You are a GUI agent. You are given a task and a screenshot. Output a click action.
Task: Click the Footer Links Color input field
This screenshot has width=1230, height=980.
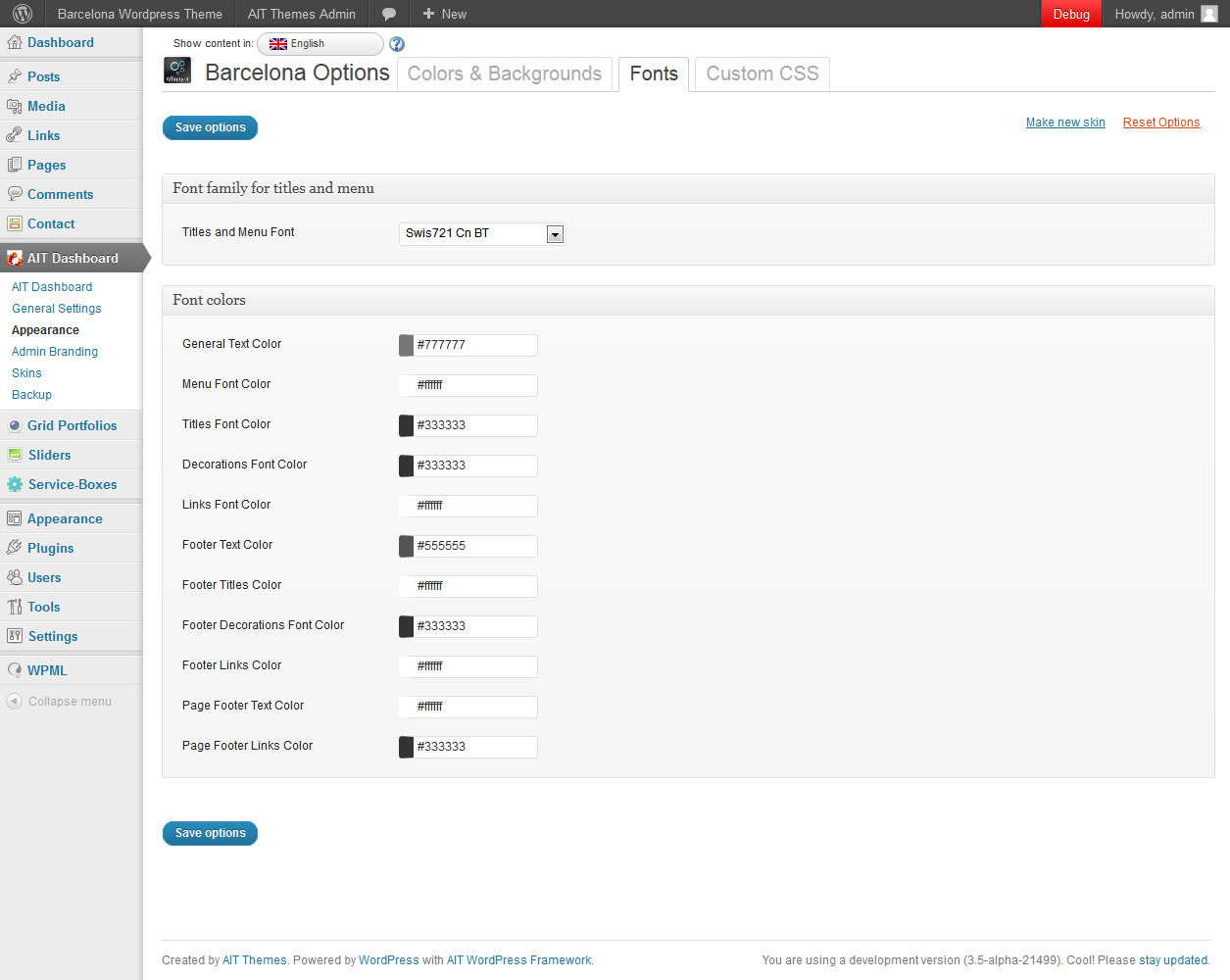[x=468, y=666]
